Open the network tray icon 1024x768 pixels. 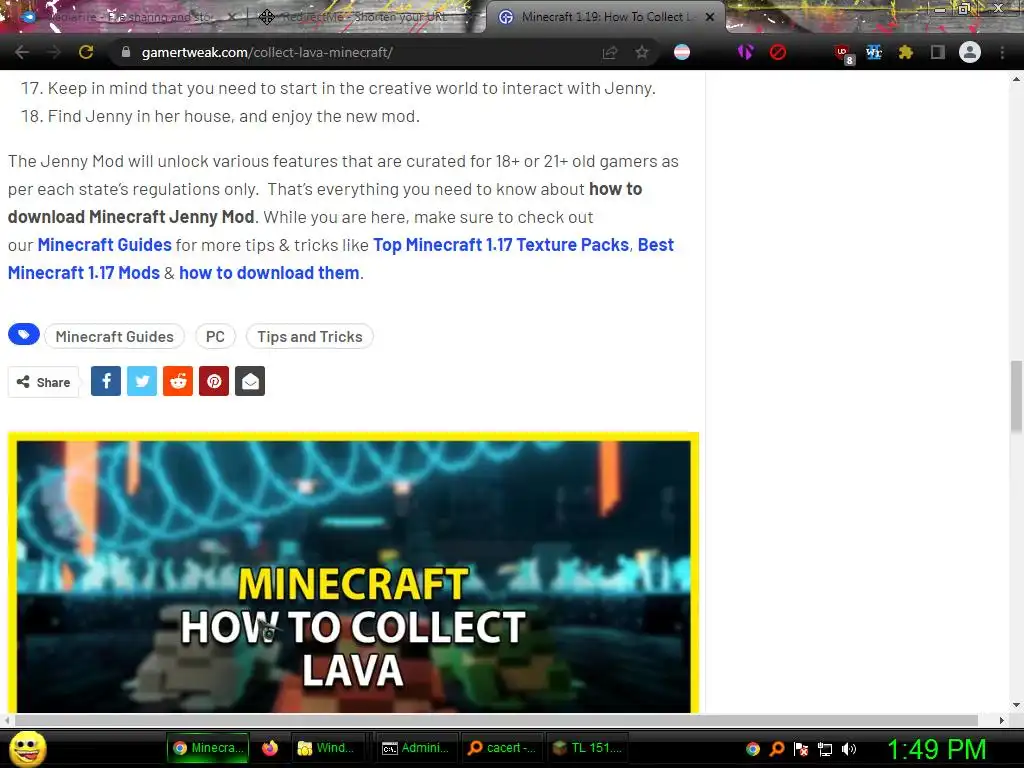pyautogui.click(x=825, y=749)
